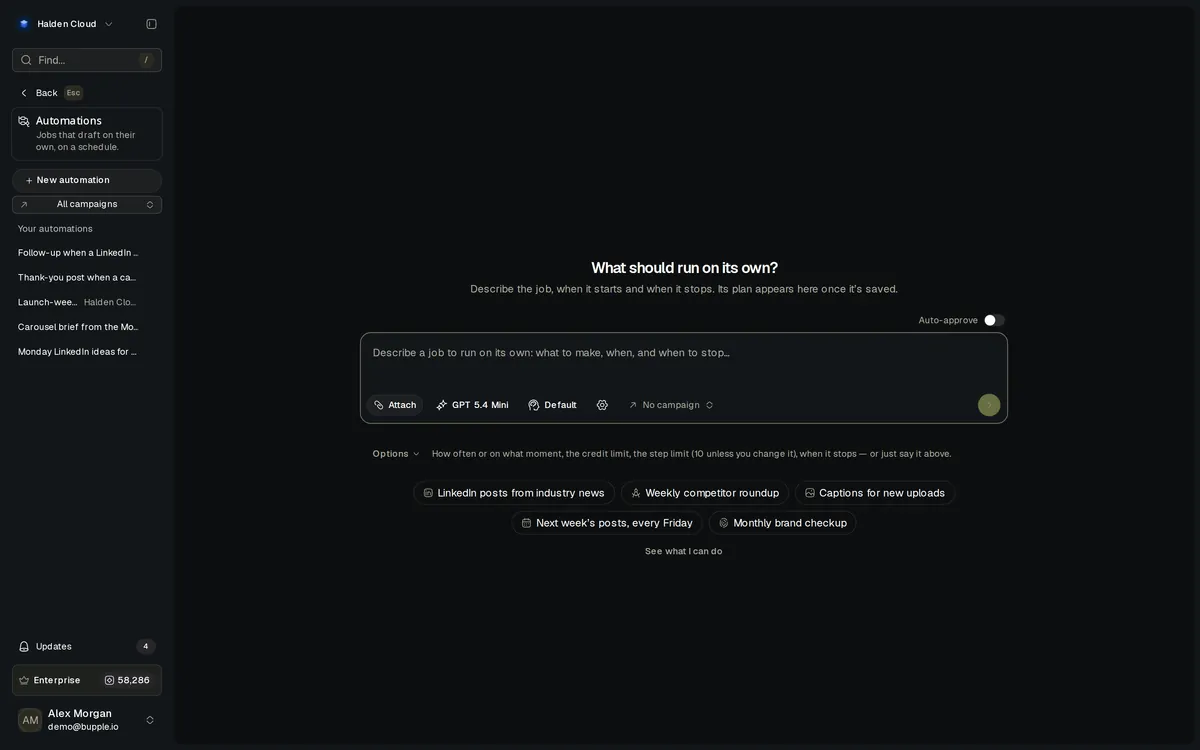
Task: Open the GPT 5.4 Mini model selector
Action: point(472,405)
